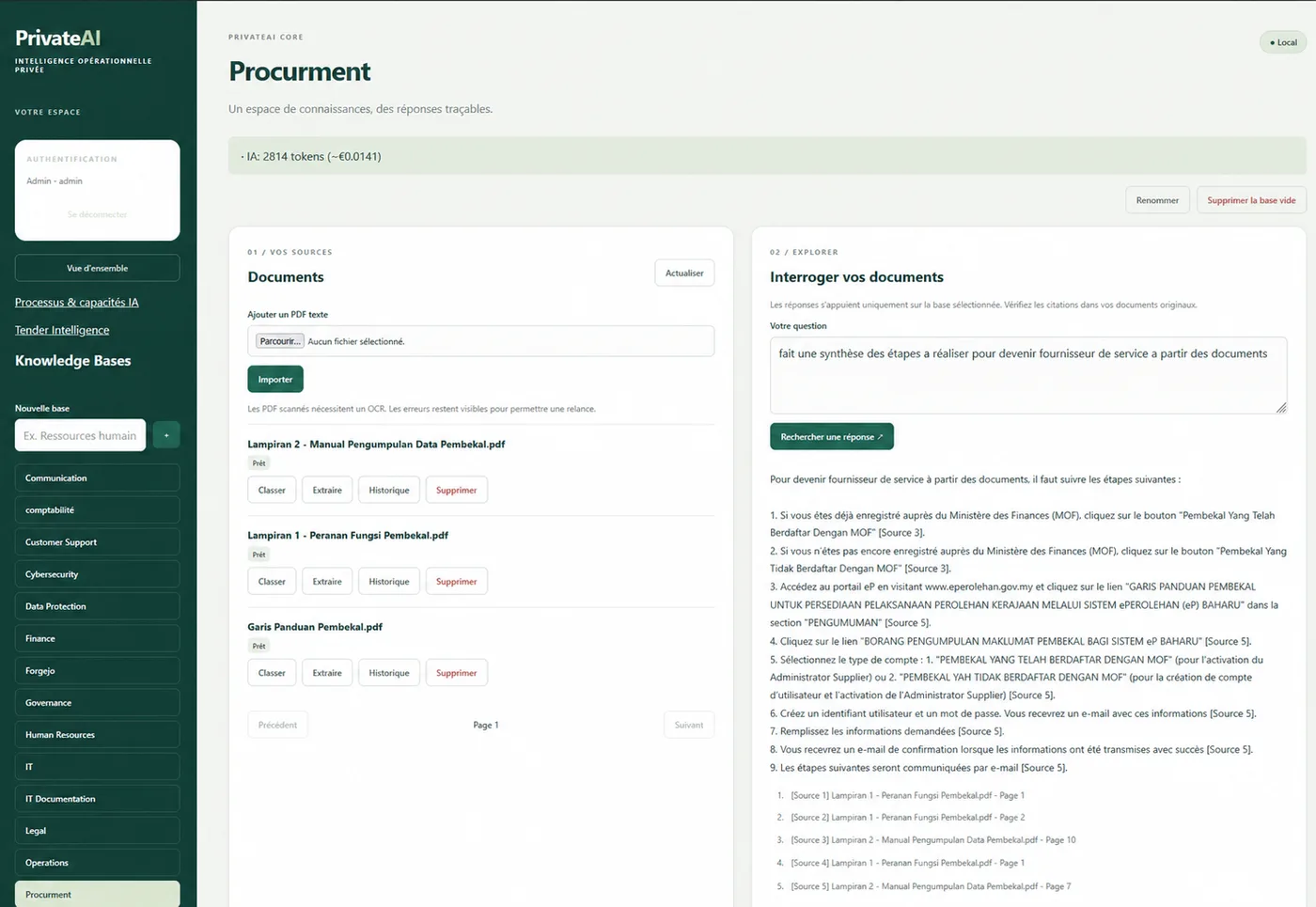Click file name Lampiran 2 - Manual Pengumpulan Data Pembekal.pdf
The height and width of the screenshot is (907, 1316).
(376, 444)
